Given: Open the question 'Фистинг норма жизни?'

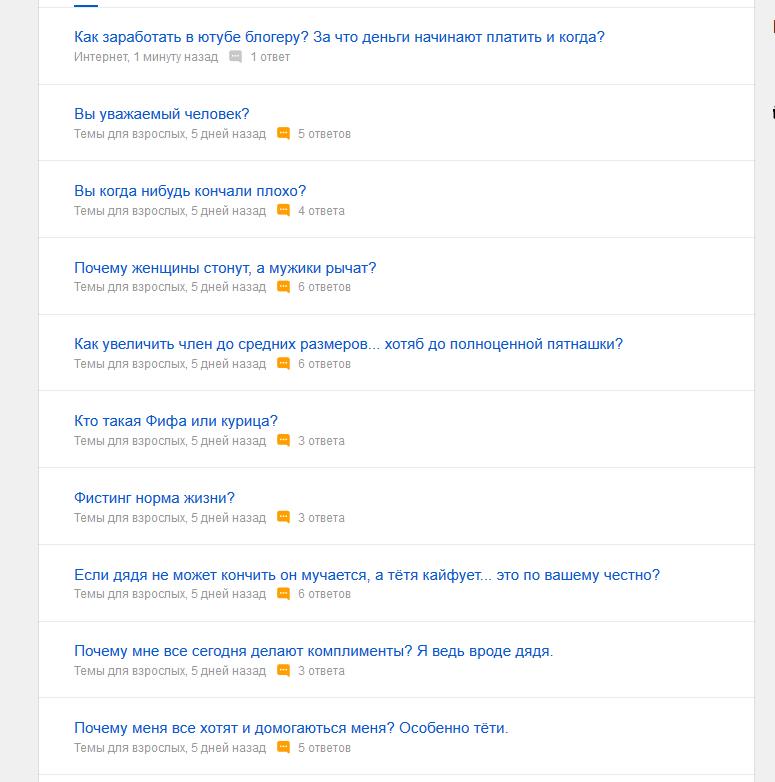Looking at the screenshot, I should 154,498.
